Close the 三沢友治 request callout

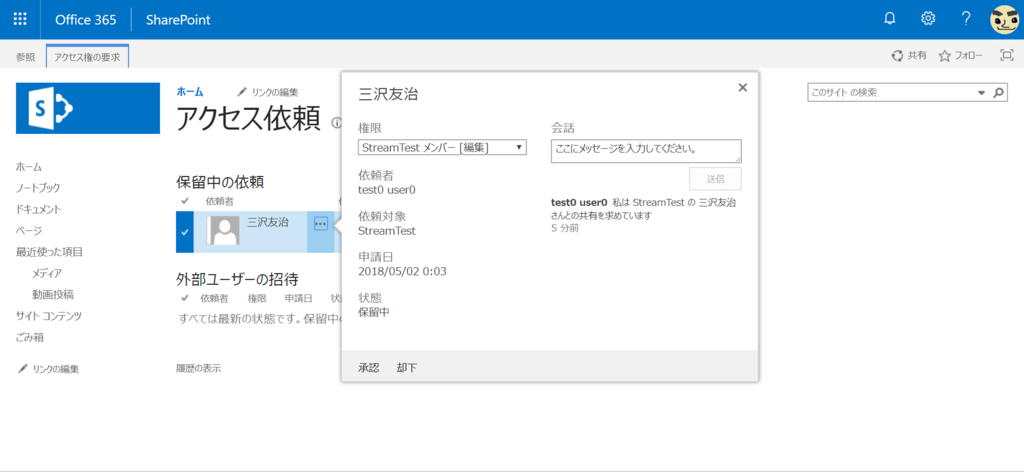tap(742, 87)
